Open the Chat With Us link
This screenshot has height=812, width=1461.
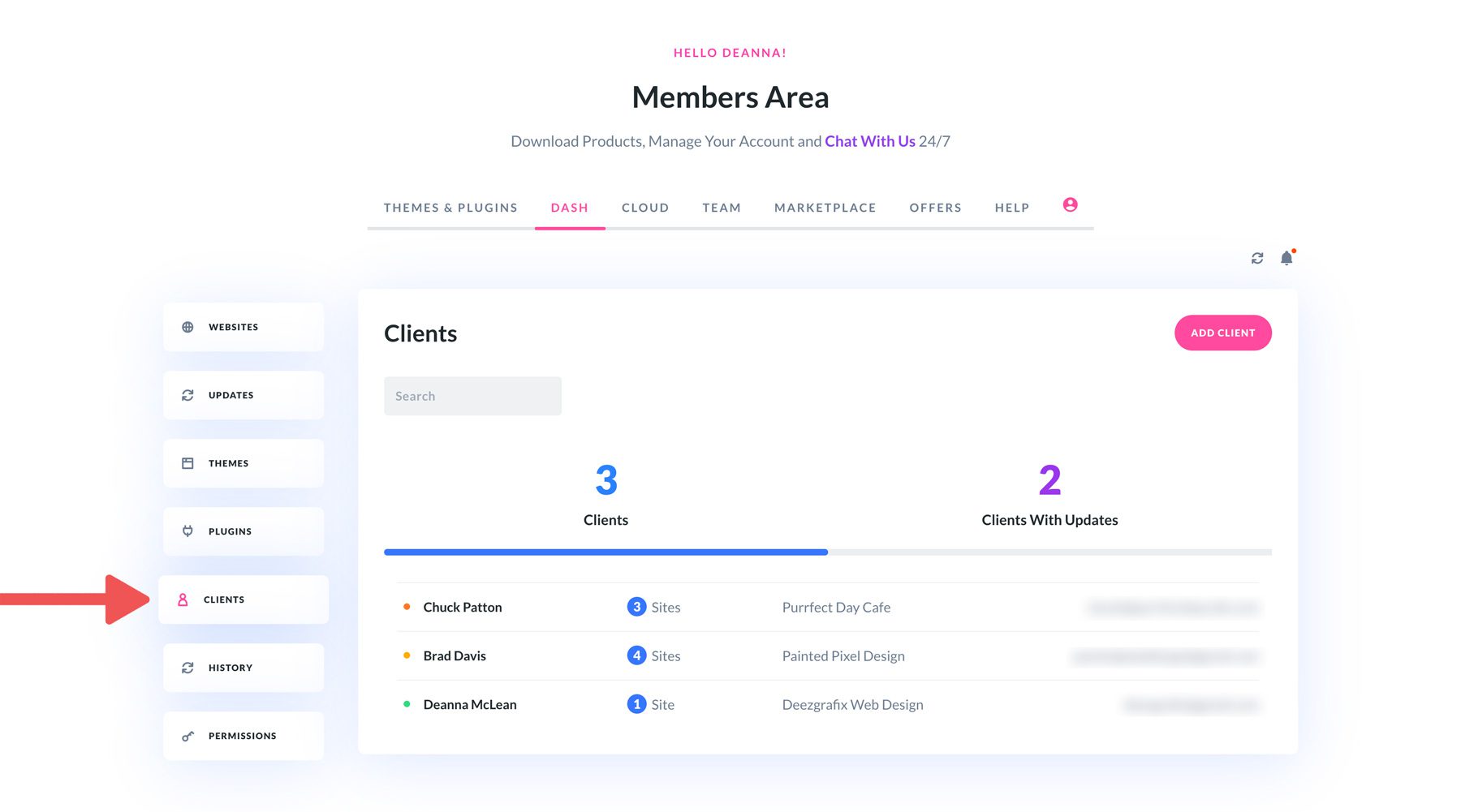[869, 140]
